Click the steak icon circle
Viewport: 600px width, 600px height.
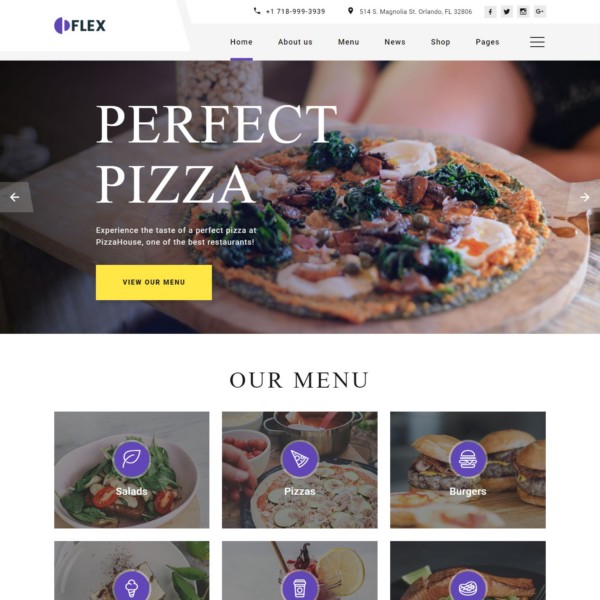tap(468, 587)
